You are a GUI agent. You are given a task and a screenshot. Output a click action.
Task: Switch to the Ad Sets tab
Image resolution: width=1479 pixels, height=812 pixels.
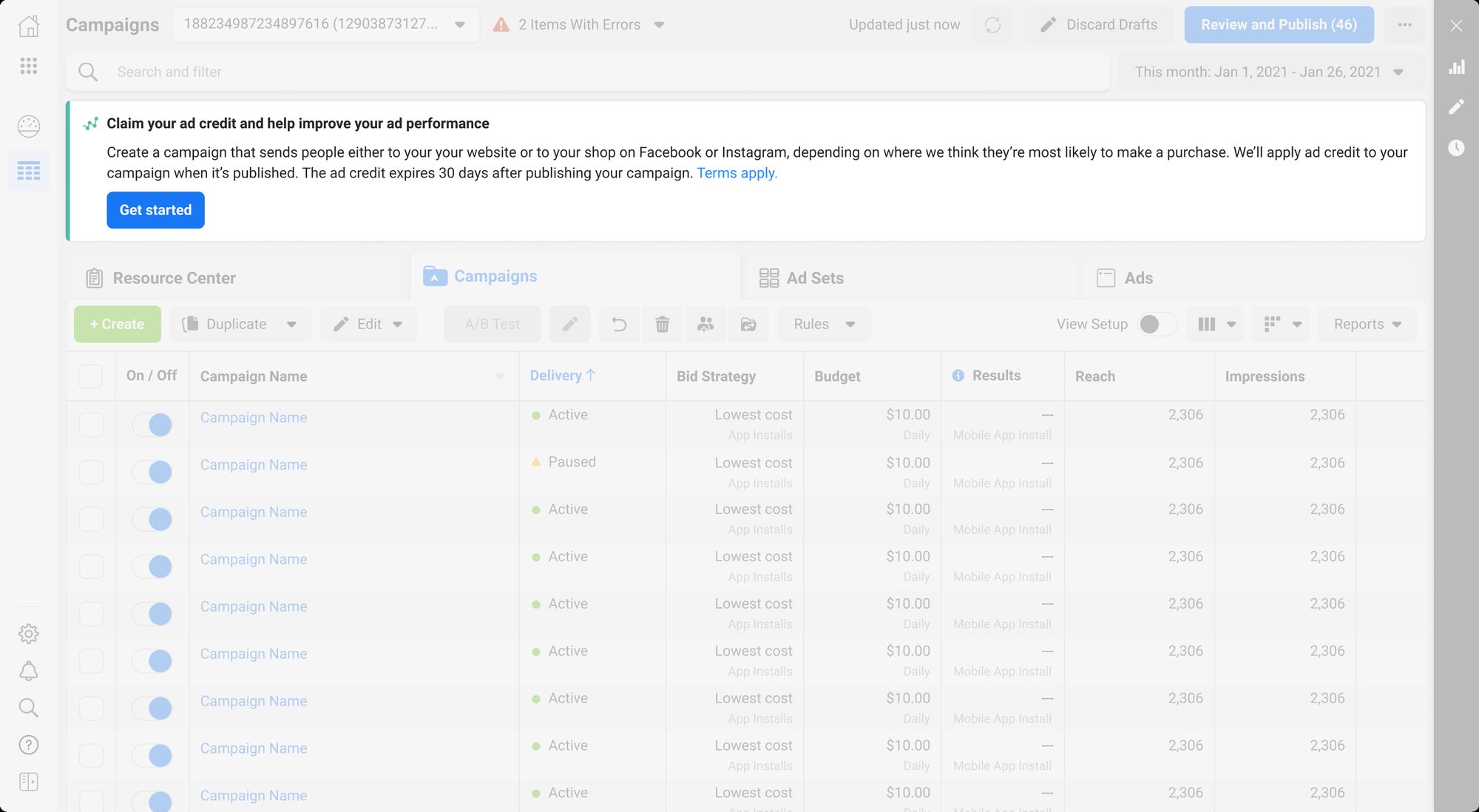click(x=911, y=278)
